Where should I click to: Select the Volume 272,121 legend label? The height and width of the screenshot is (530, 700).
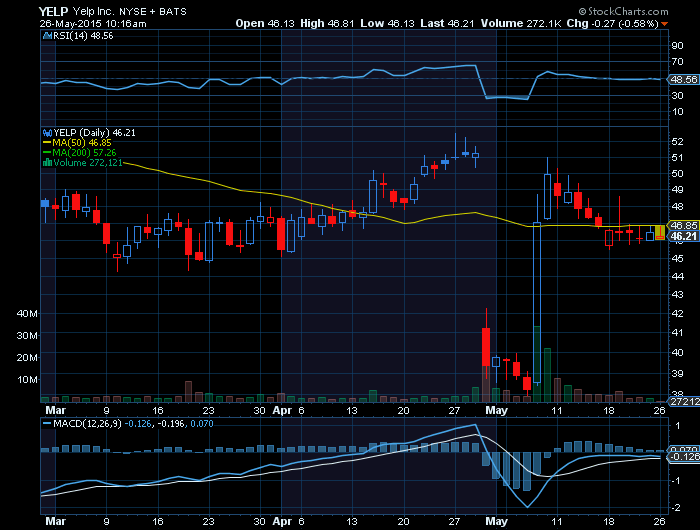[x=88, y=163]
